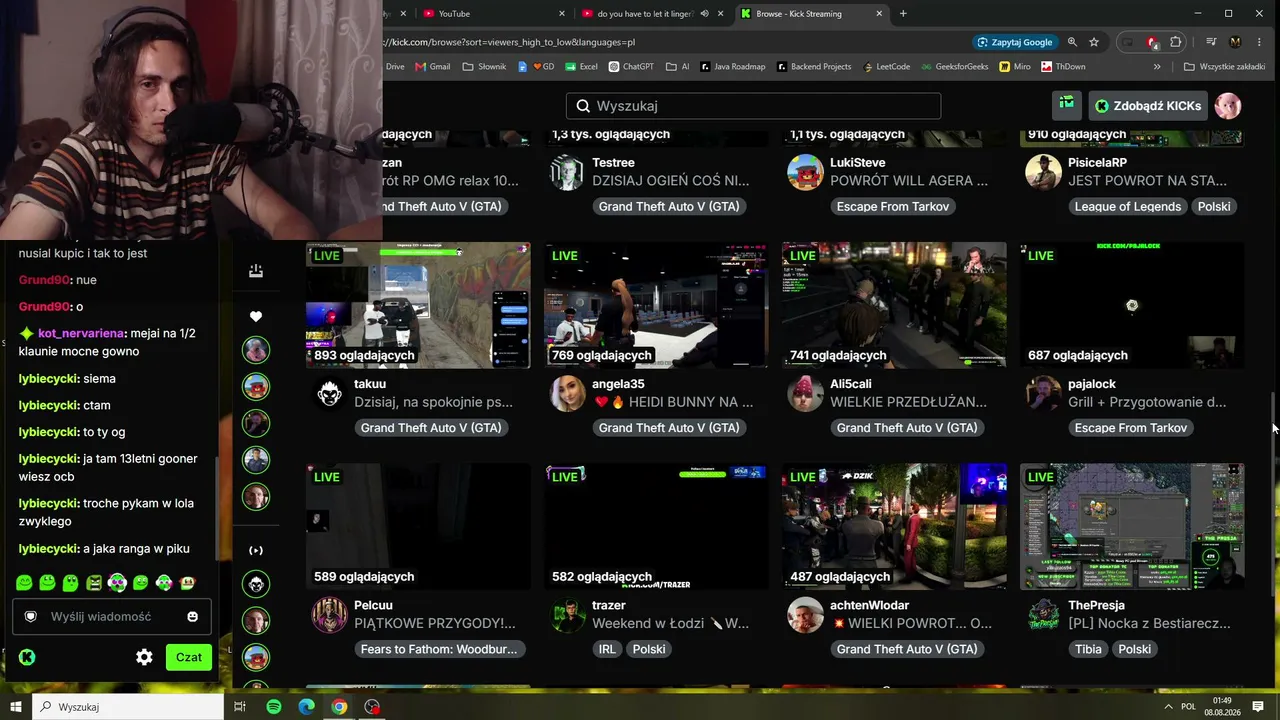Select the first green emote in chat row
This screenshot has width=1280, height=720.
(x=24, y=583)
